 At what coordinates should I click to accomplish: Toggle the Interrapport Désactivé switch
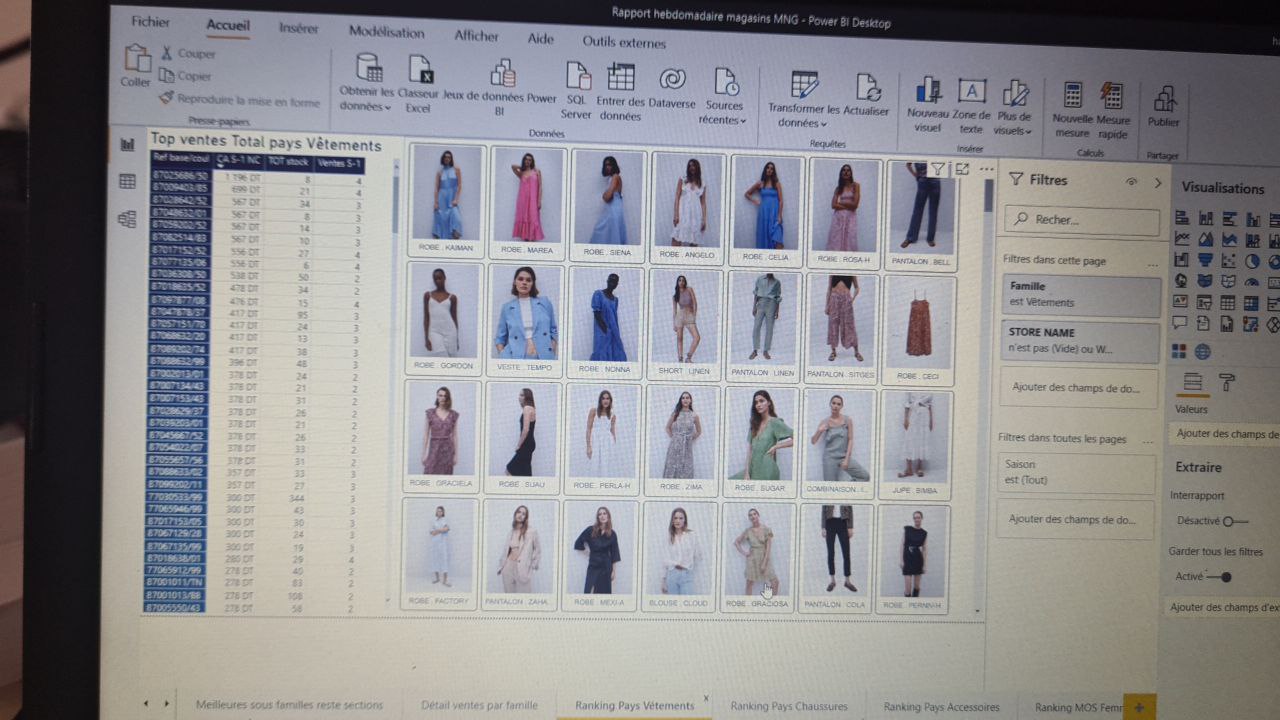tap(1235, 521)
